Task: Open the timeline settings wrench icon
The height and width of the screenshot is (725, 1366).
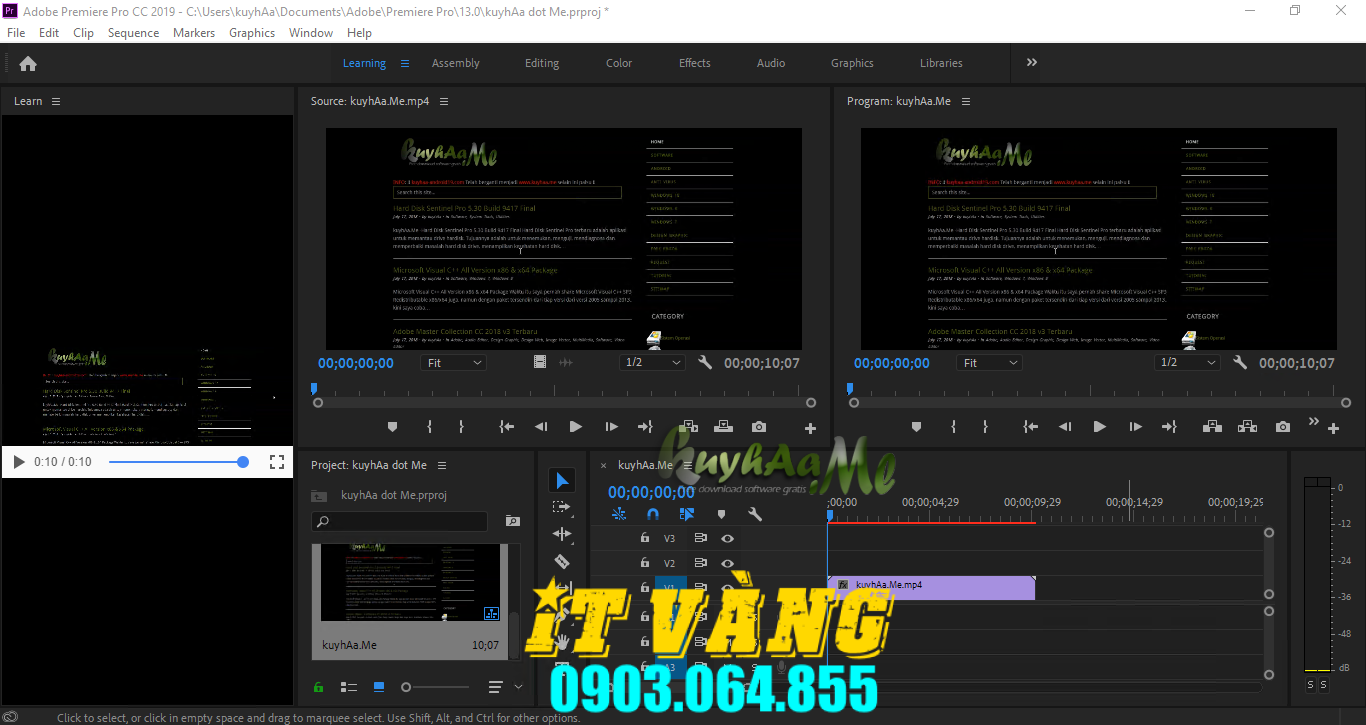Action: point(755,514)
